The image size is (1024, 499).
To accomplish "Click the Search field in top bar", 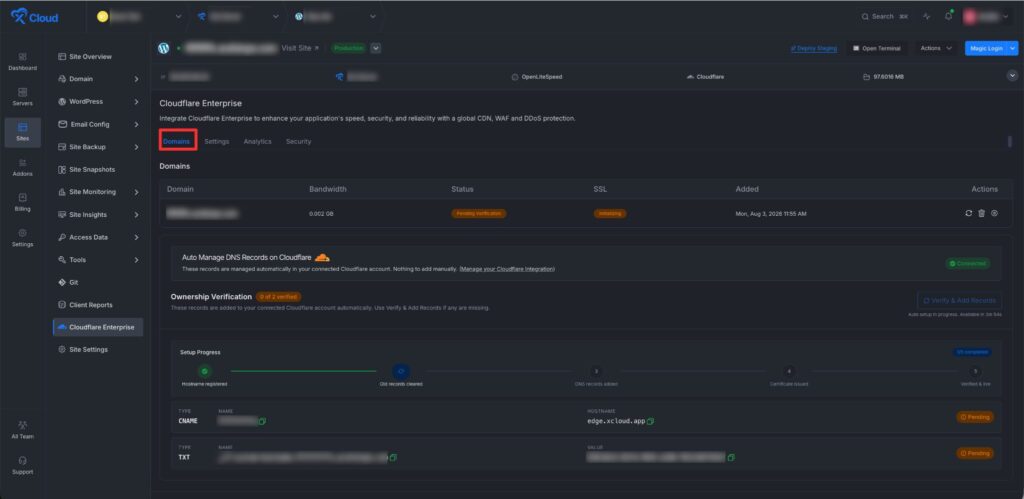I will [x=884, y=16].
